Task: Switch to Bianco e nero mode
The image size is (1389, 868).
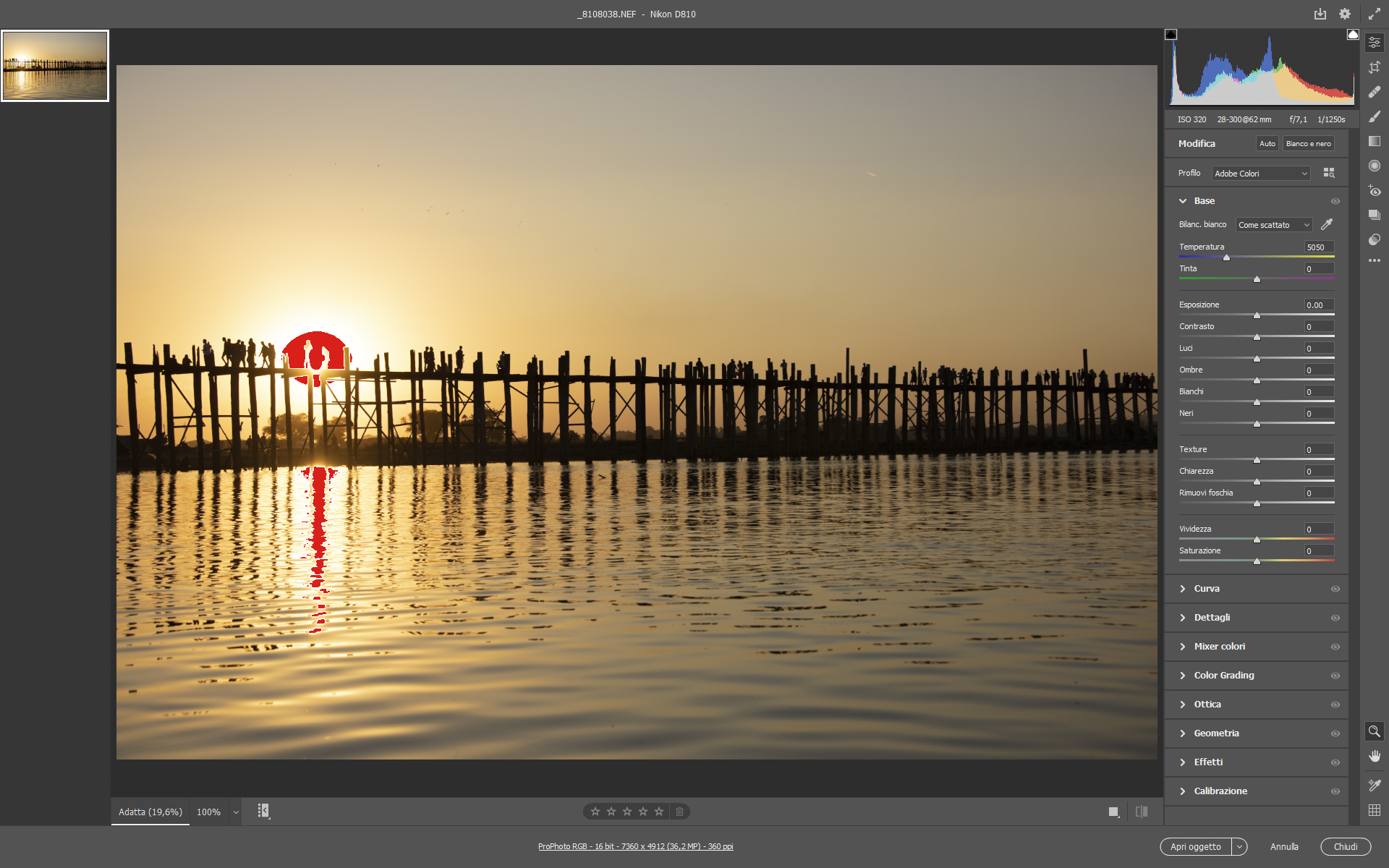Action: (x=1308, y=143)
